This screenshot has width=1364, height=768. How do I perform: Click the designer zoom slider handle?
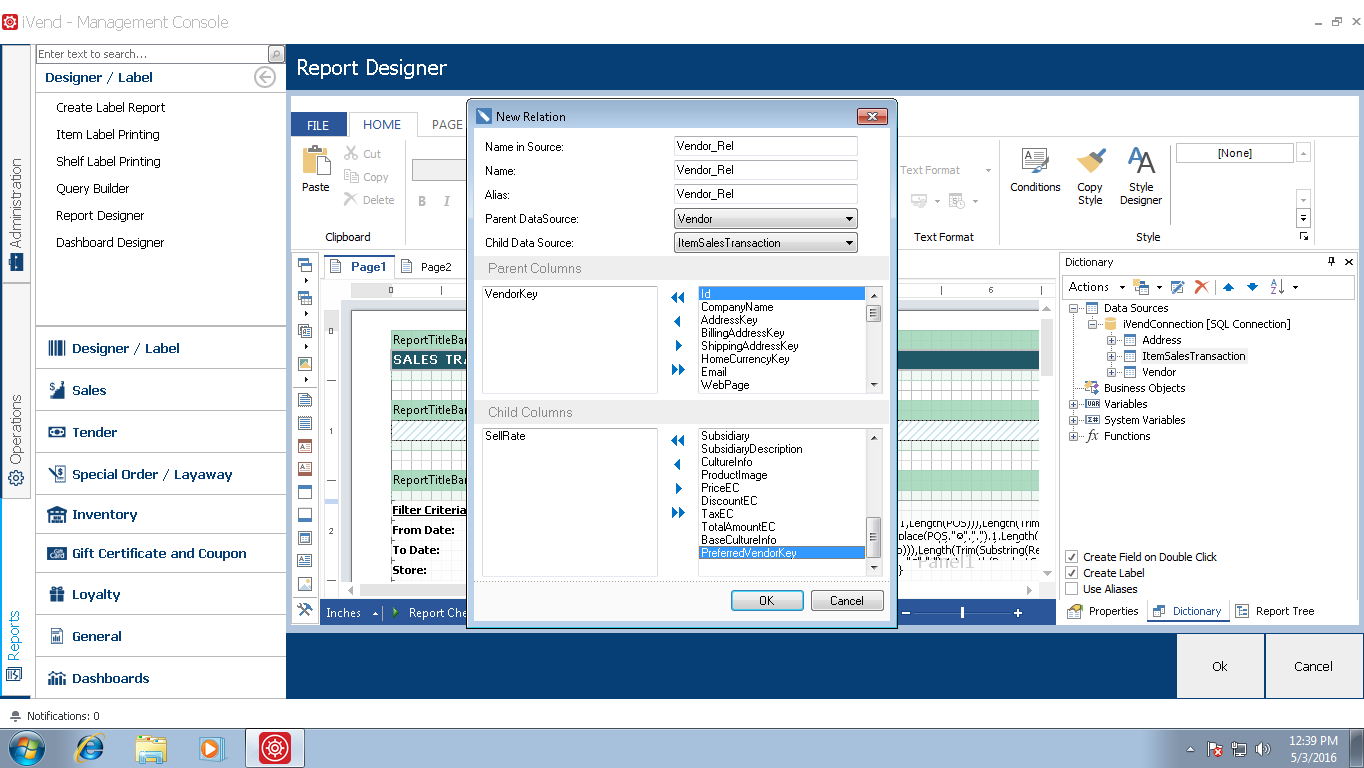point(962,613)
